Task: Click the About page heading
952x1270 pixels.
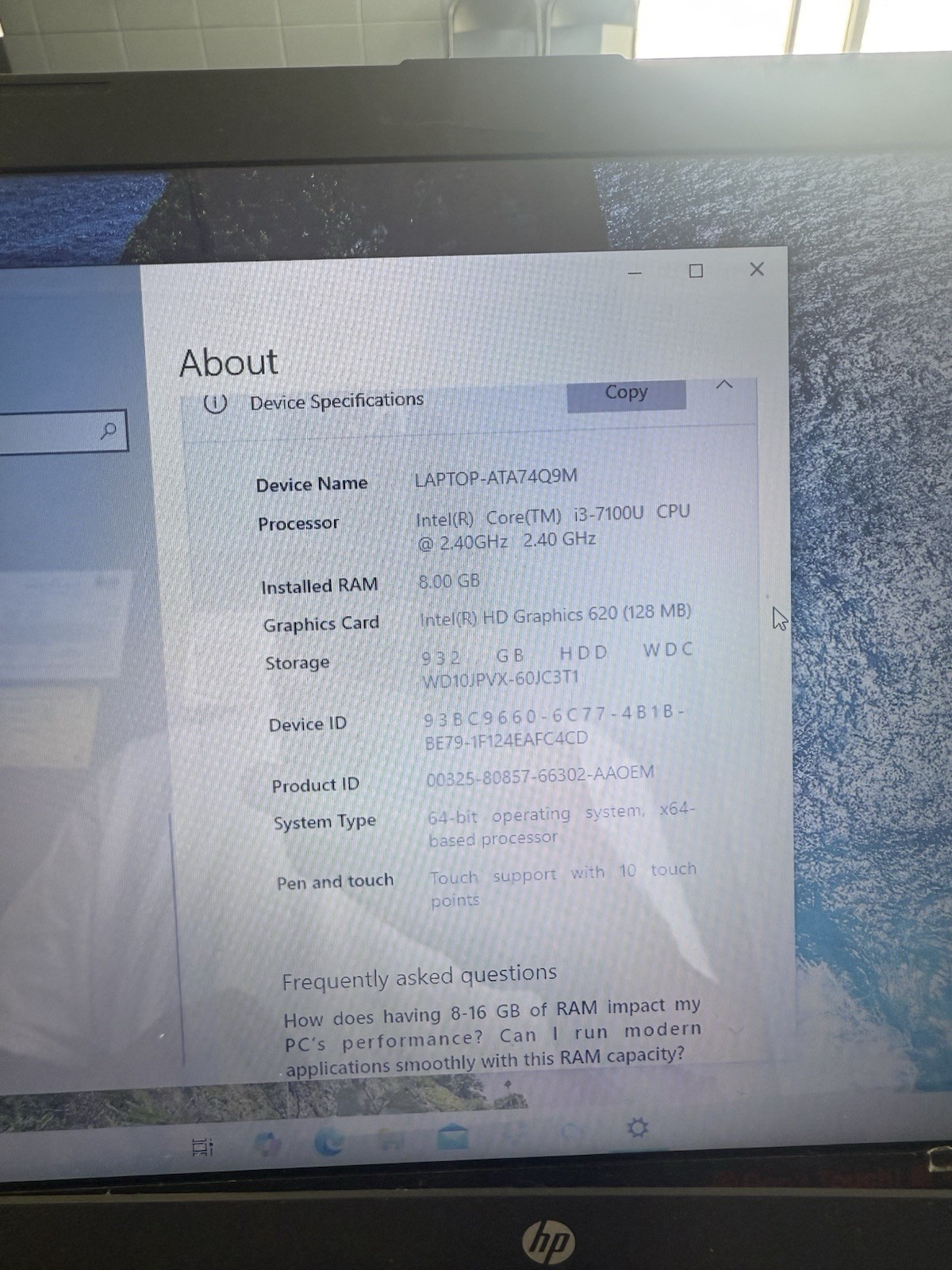Action: (228, 363)
